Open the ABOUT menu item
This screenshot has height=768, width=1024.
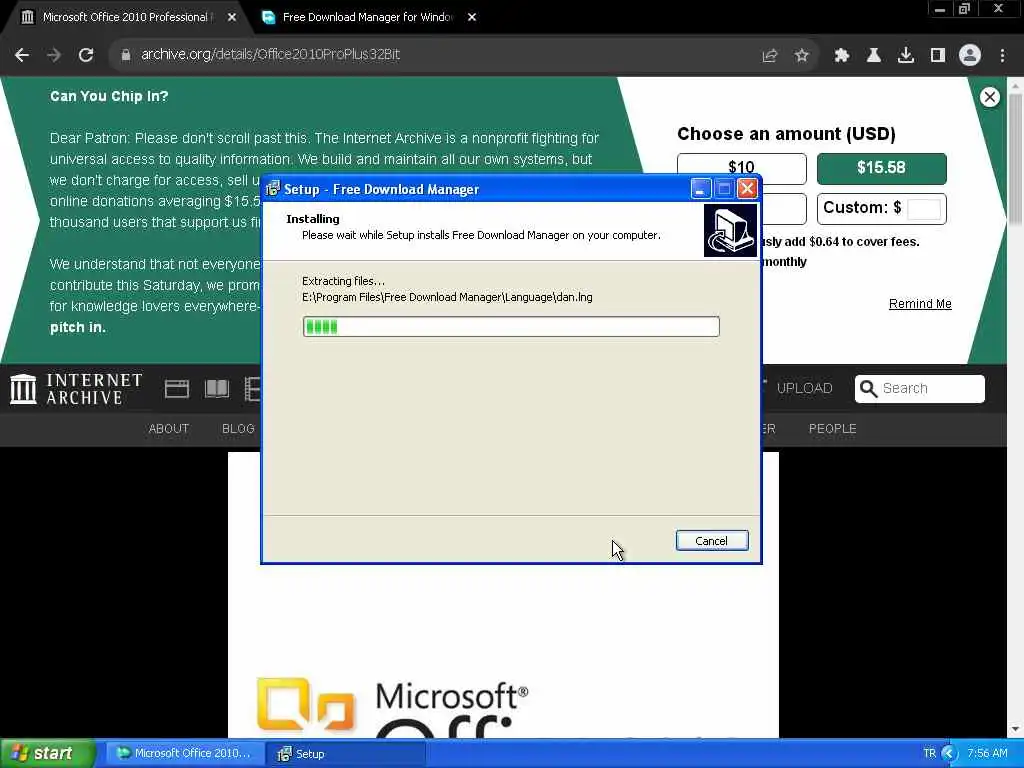coord(168,429)
